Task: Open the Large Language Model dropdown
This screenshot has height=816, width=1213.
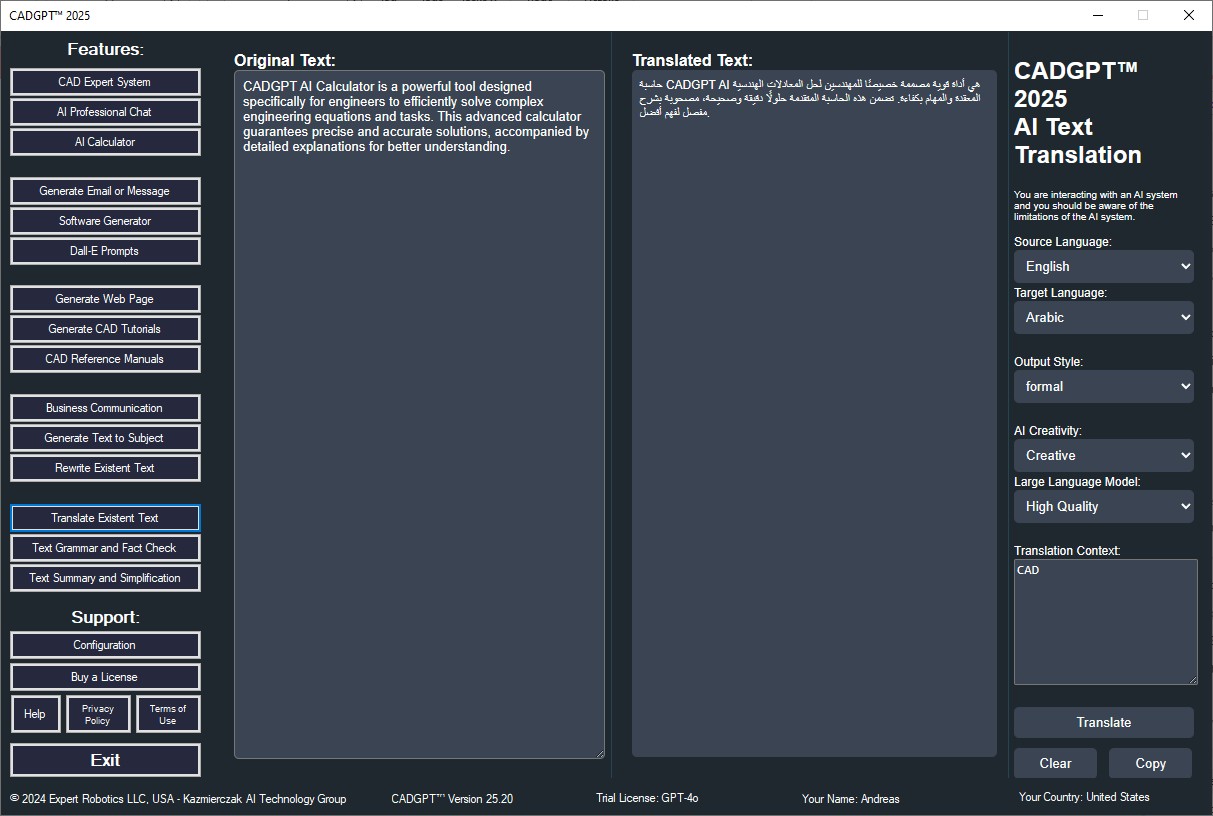Action: (x=1104, y=506)
